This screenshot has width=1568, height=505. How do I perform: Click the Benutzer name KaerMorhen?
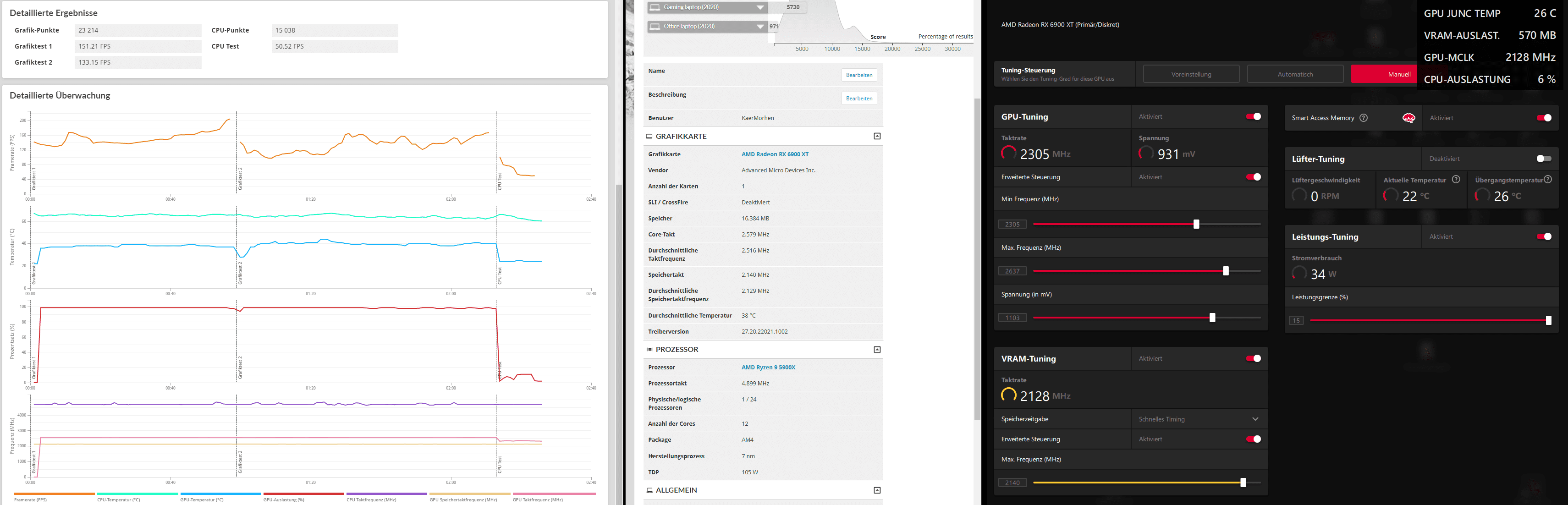tap(758, 118)
